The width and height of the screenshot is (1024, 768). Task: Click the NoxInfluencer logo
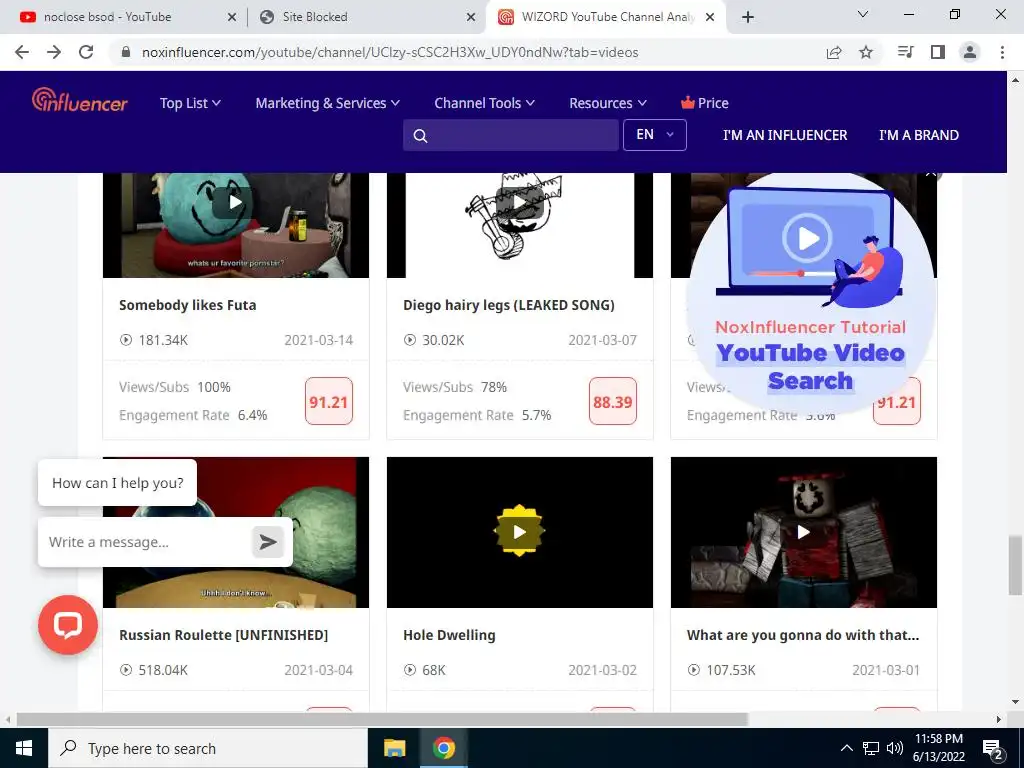[80, 100]
